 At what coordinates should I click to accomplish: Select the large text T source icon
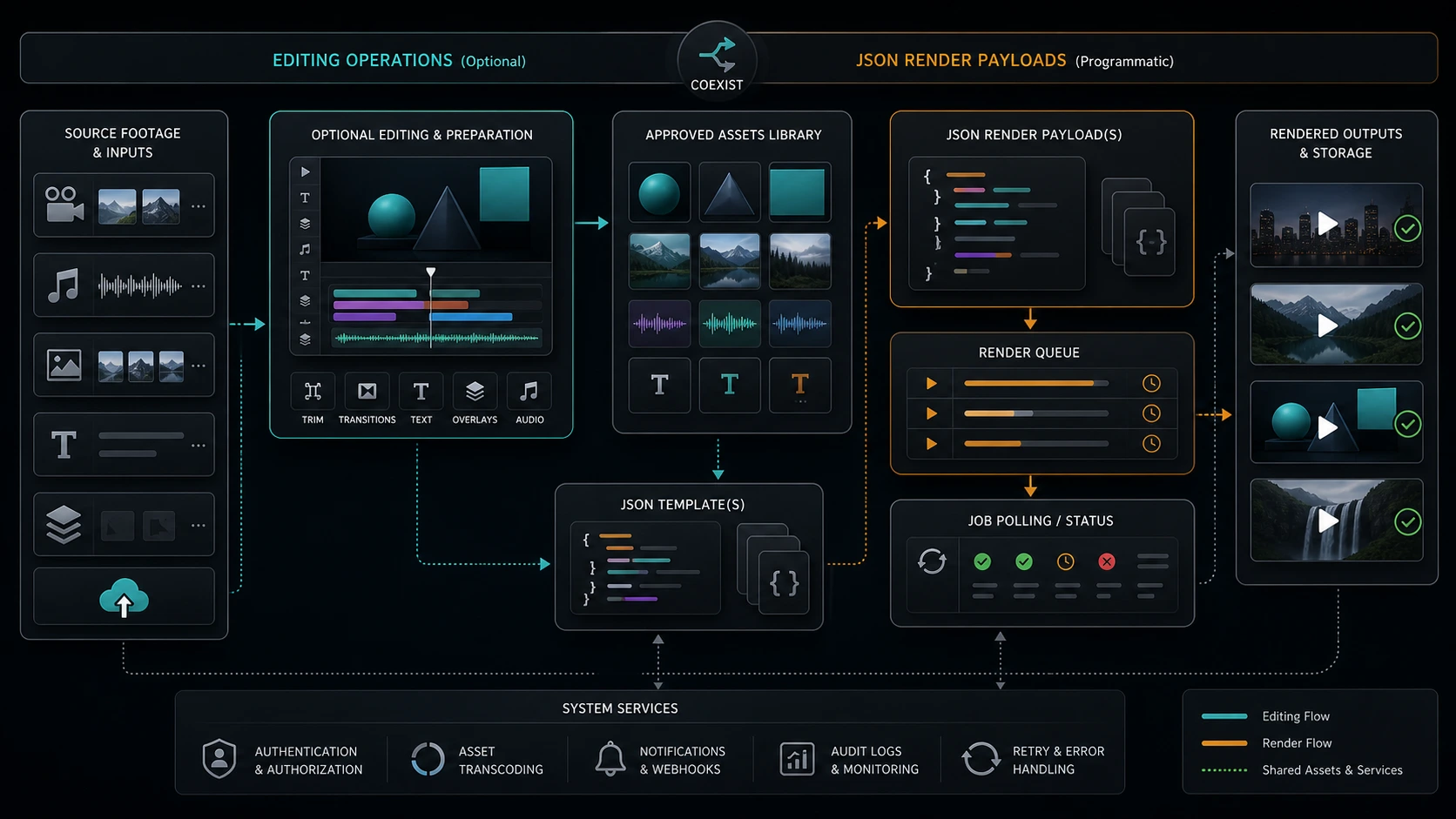coord(64,445)
